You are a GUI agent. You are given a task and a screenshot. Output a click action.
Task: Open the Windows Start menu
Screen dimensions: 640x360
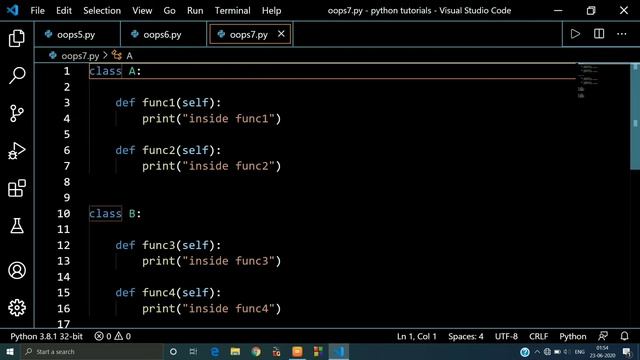click(10, 351)
